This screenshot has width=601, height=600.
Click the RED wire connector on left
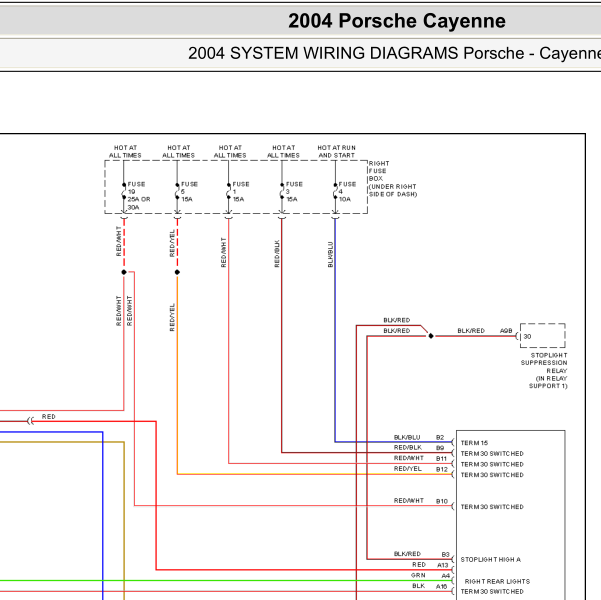[31, 421]
